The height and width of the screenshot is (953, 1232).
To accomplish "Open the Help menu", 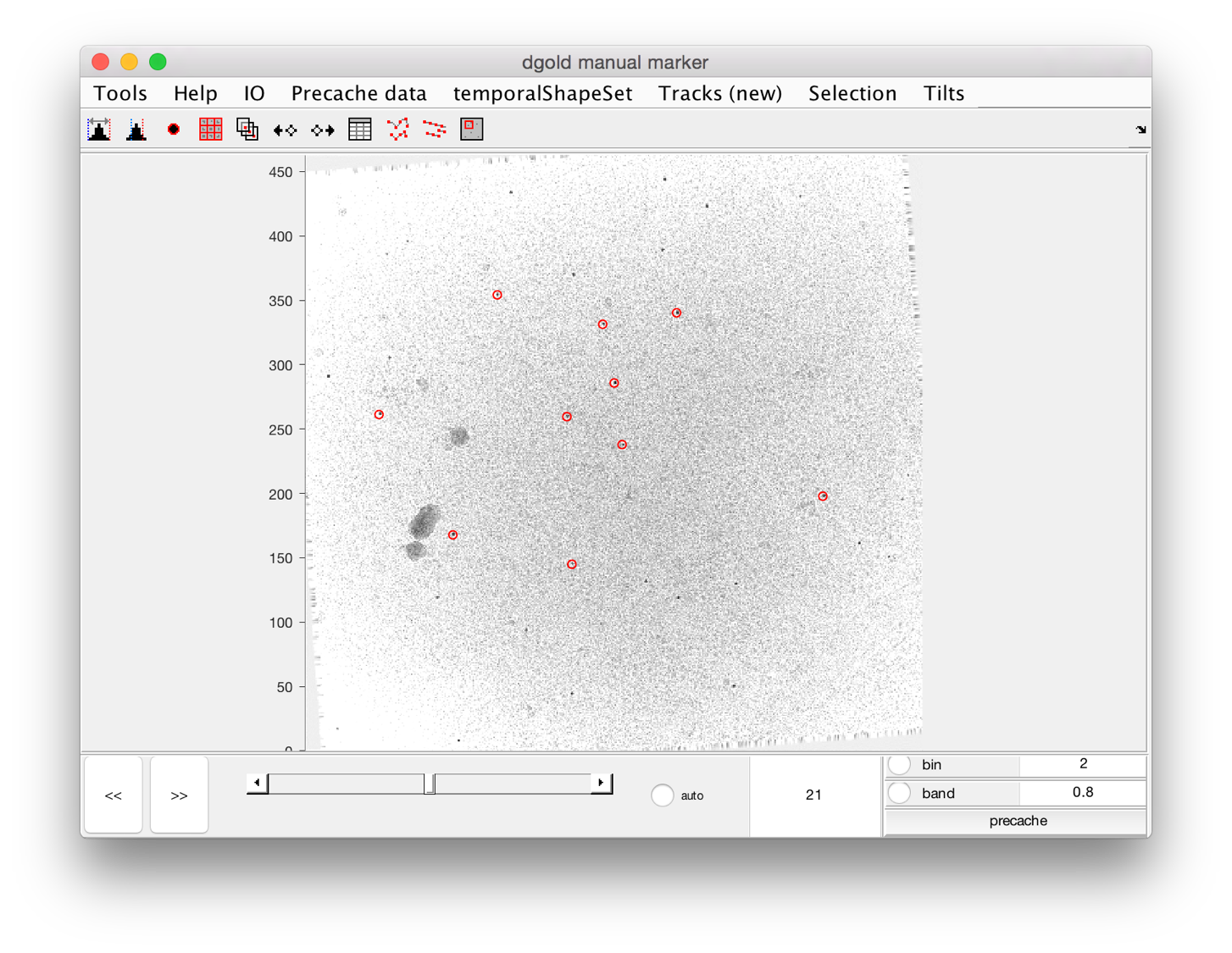I will click(x=196, y=93).
